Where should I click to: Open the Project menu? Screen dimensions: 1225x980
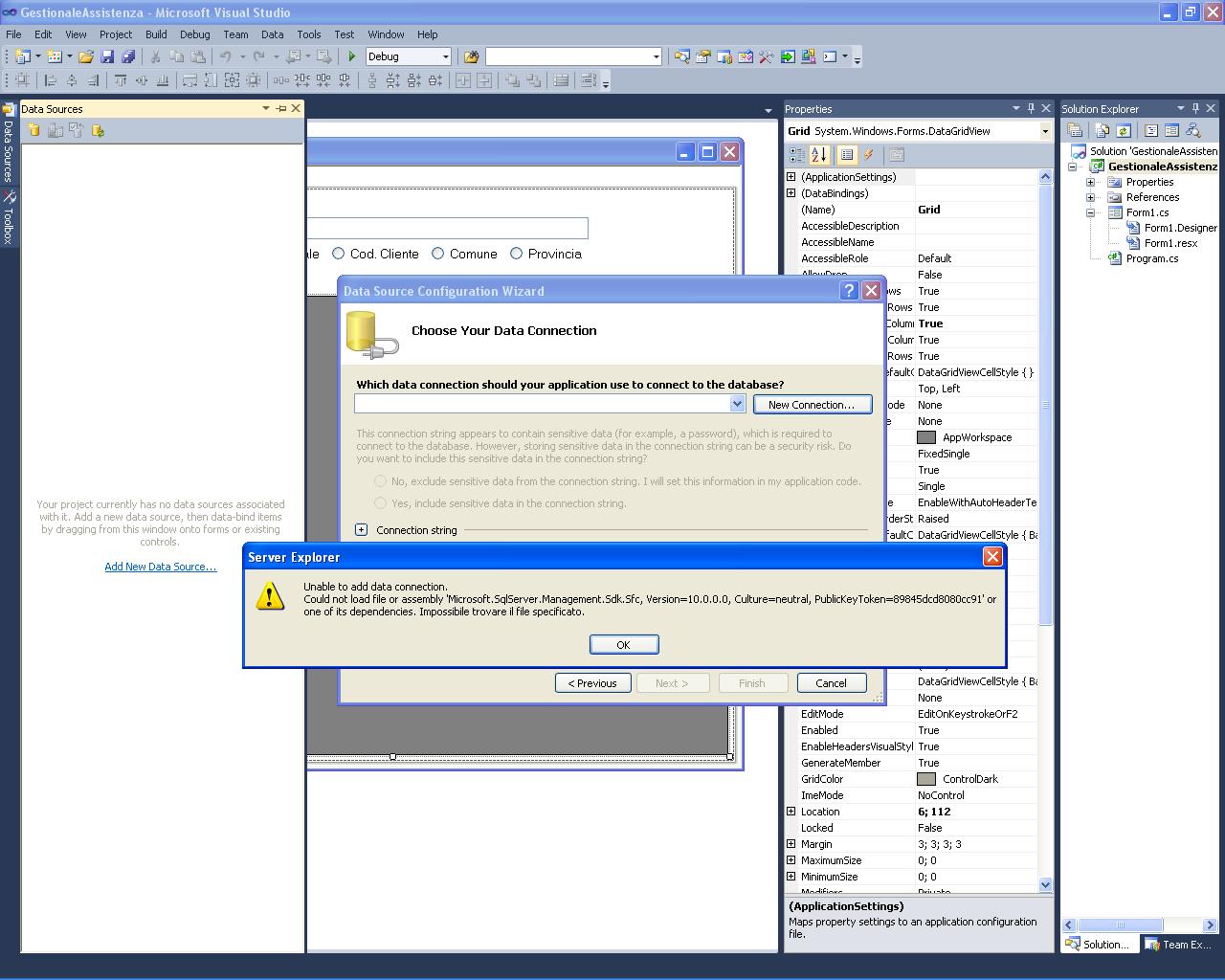click(116, 34)
